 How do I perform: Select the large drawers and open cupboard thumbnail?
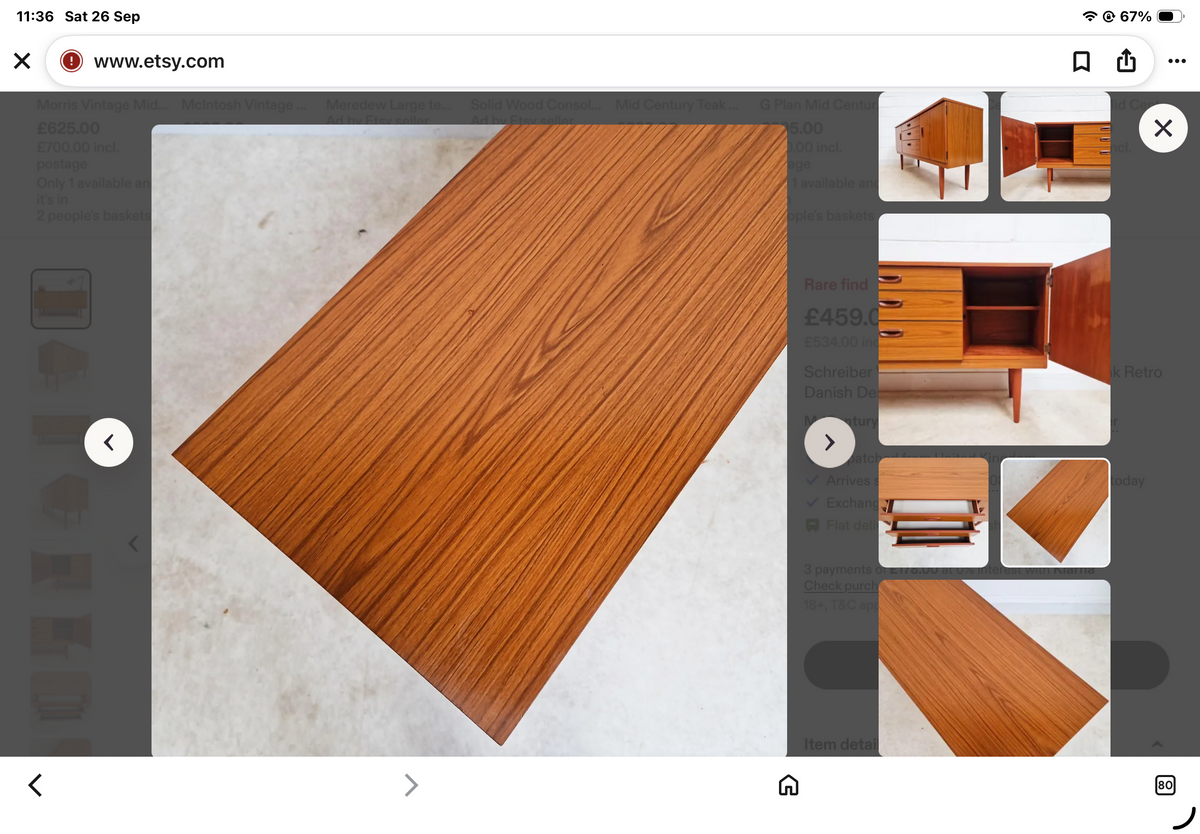click(x=994, y=329)
